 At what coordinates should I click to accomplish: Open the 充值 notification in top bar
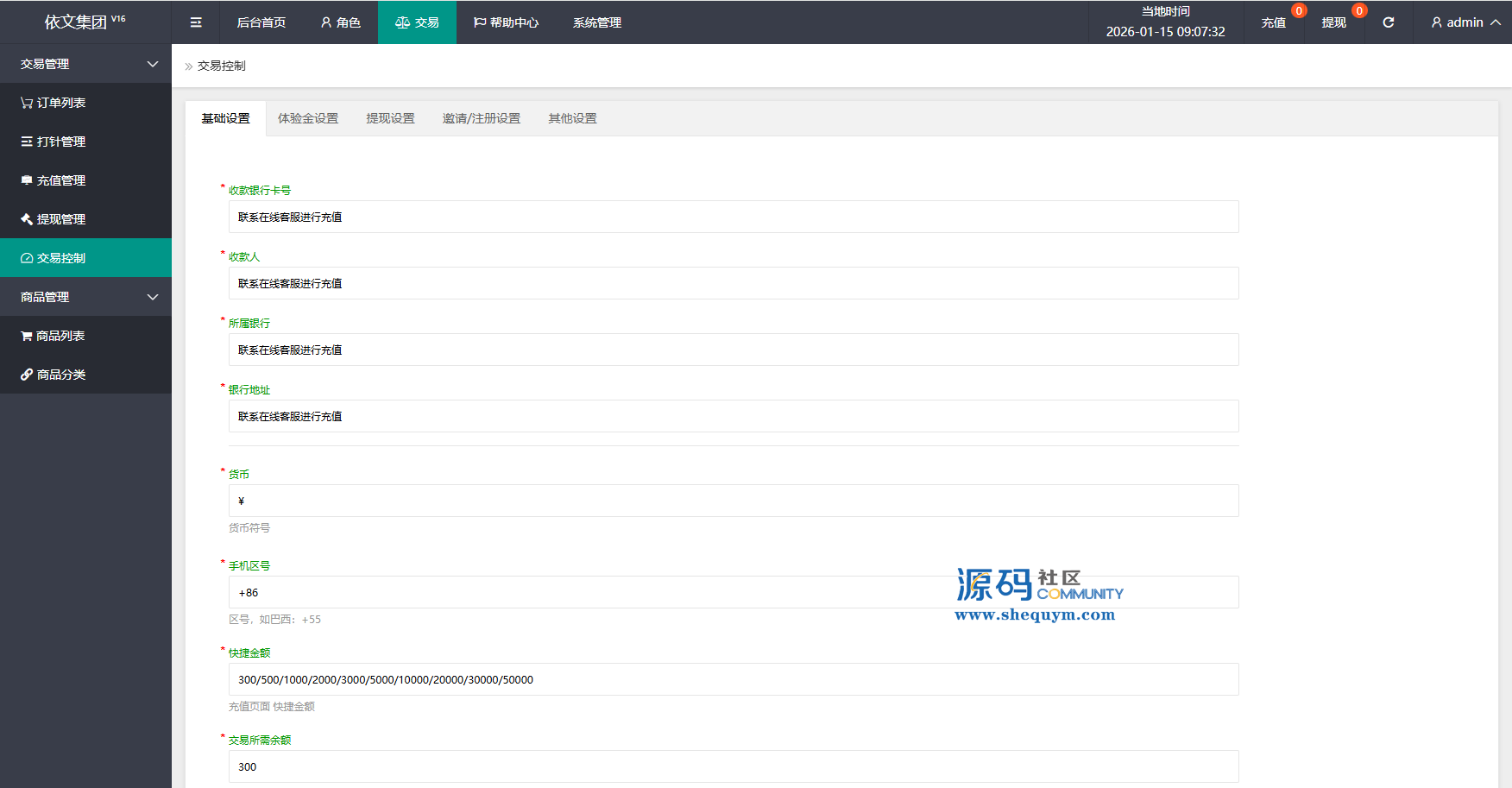(1273, 22)
